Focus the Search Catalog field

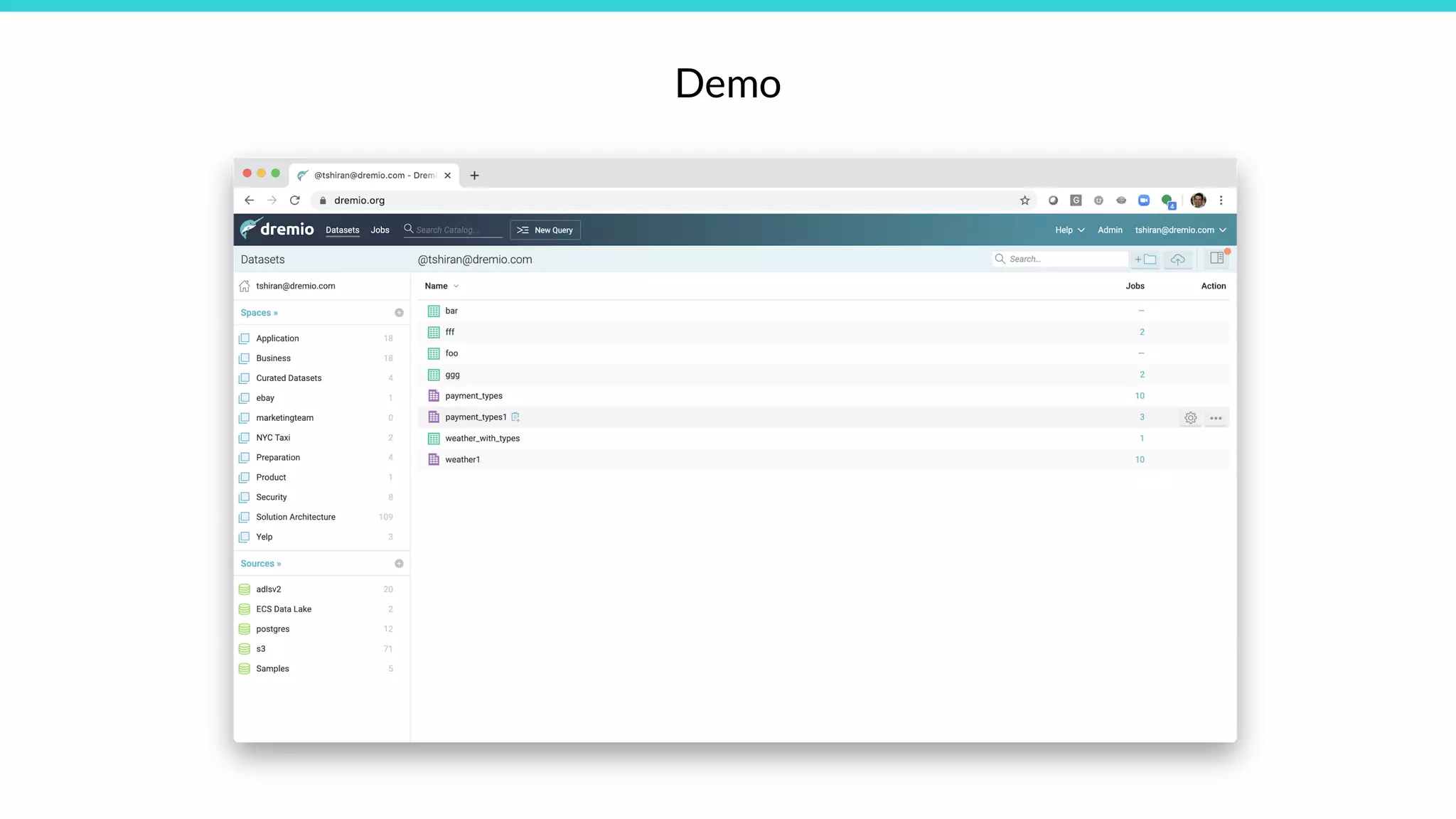[x=453, y=230]
